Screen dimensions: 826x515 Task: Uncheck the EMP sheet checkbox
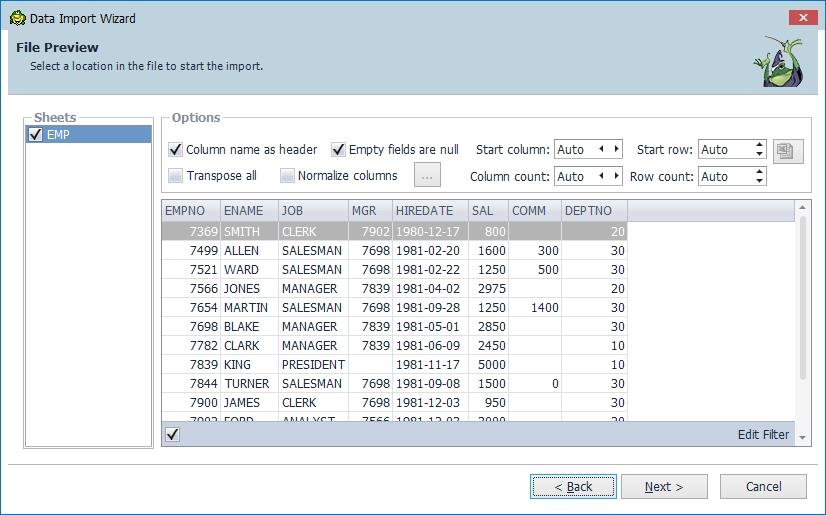coord(36,134)
